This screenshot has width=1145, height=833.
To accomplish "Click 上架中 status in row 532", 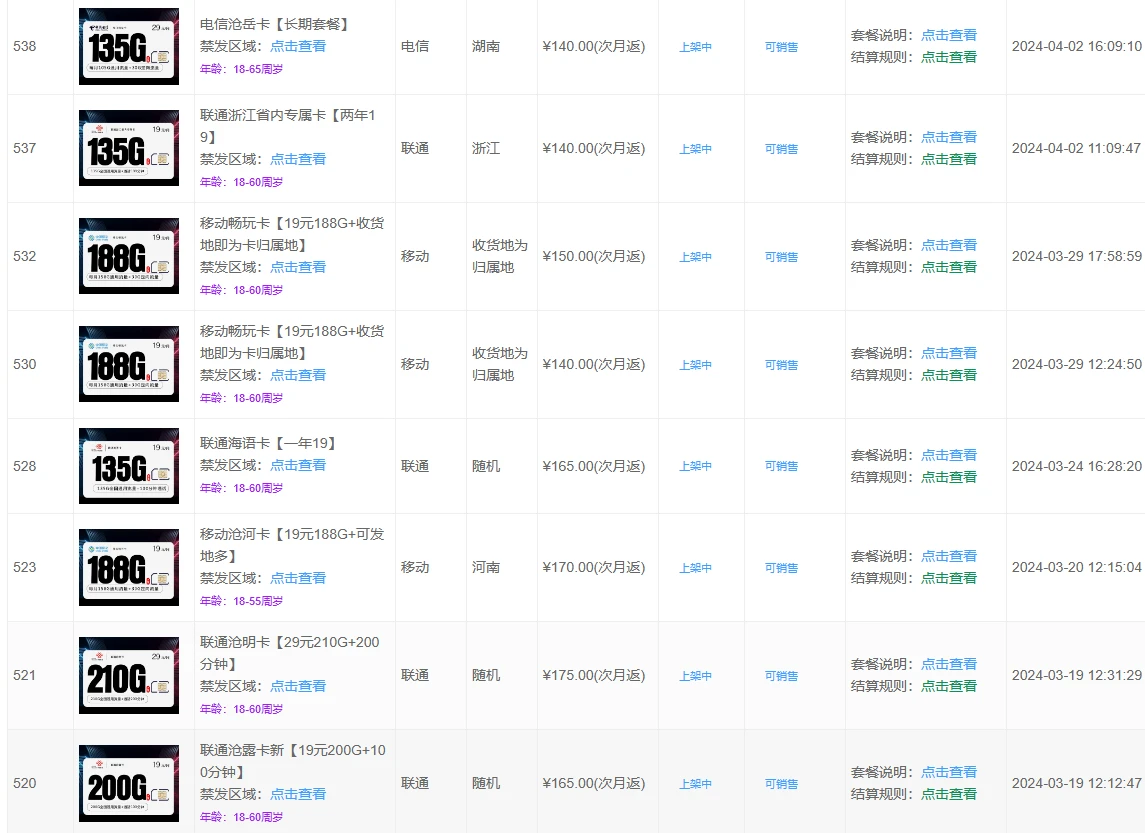I will tap(695, 257).
